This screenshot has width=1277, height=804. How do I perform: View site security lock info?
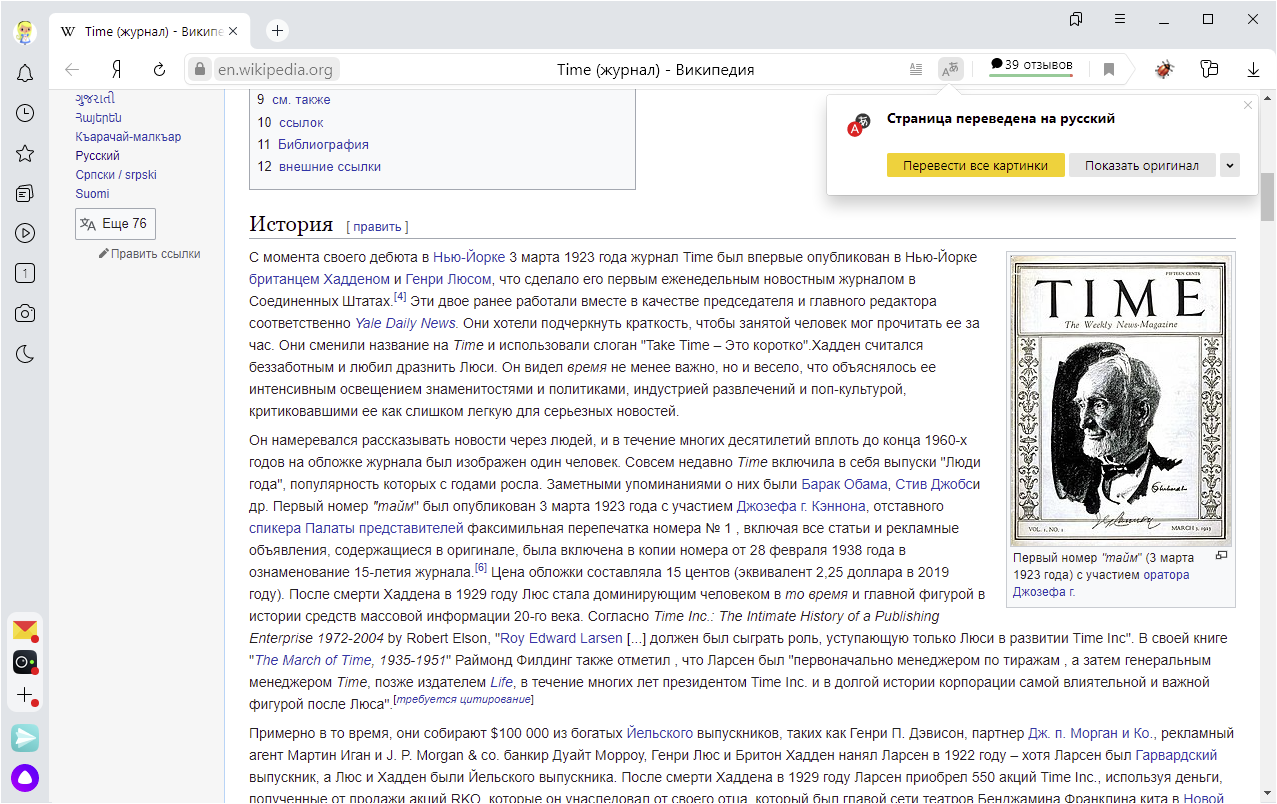point(199,70)
